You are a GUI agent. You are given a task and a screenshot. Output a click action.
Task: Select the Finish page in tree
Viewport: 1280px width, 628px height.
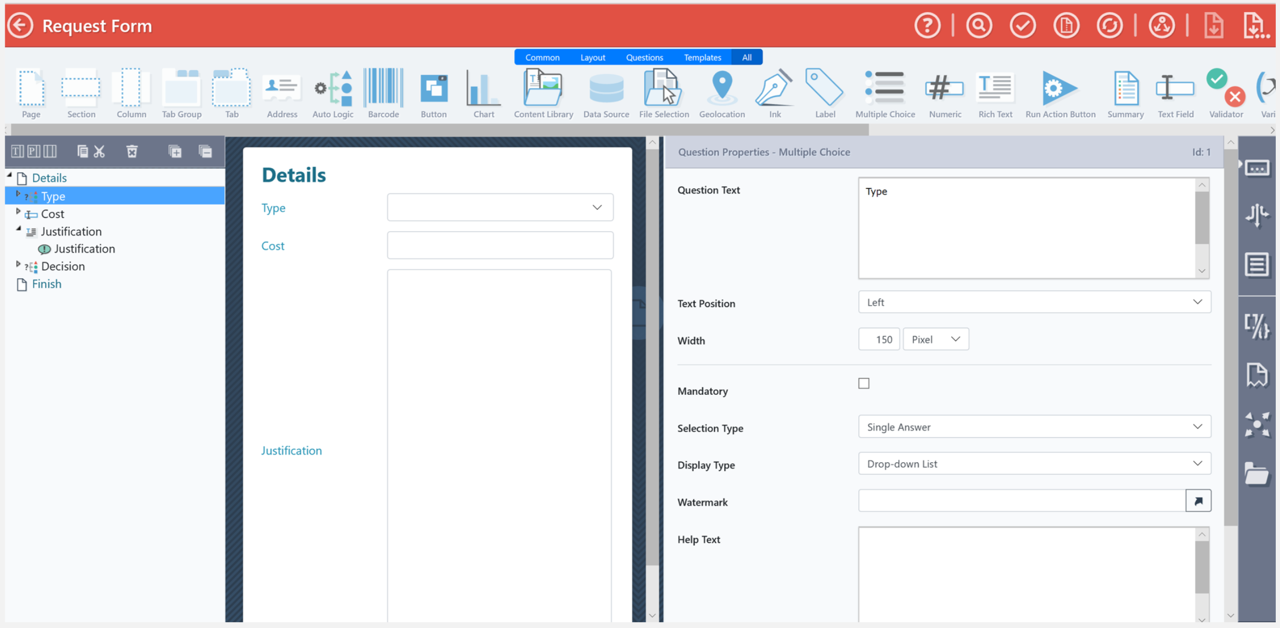pyautogui.click(x=46, y=284)
